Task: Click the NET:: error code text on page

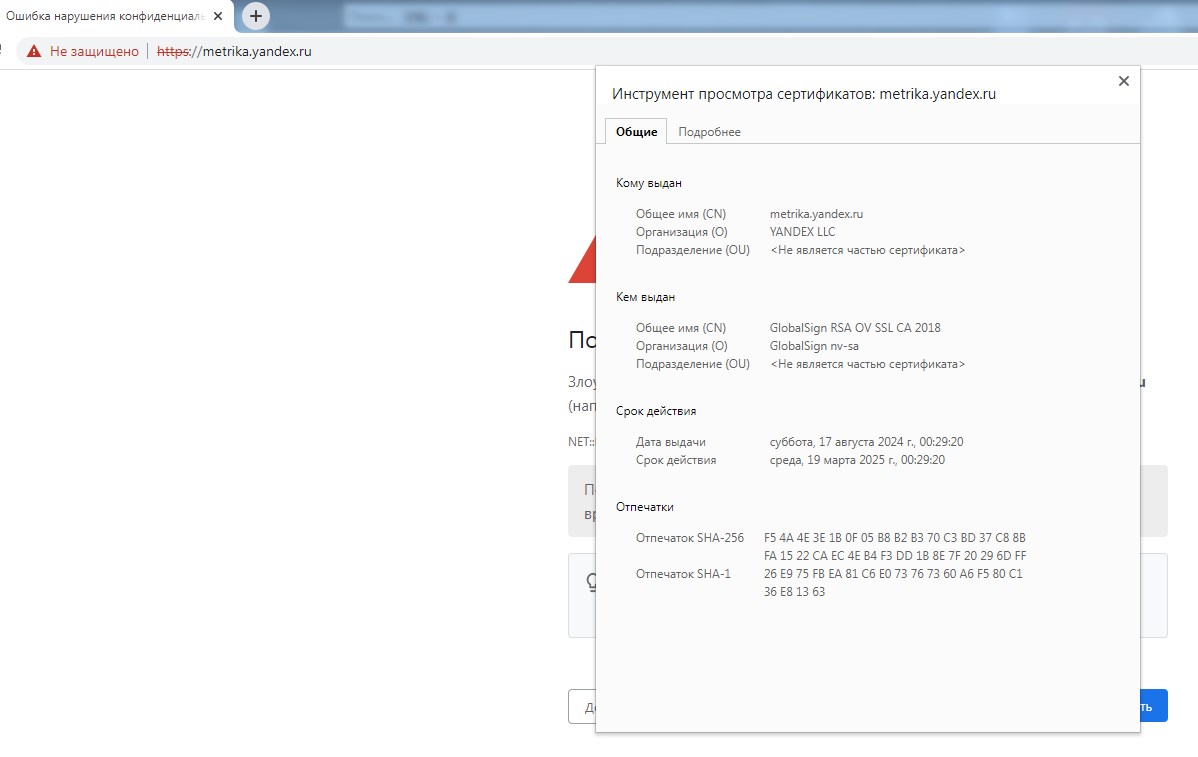Action: pyautogui.click(x=581, y=442)
